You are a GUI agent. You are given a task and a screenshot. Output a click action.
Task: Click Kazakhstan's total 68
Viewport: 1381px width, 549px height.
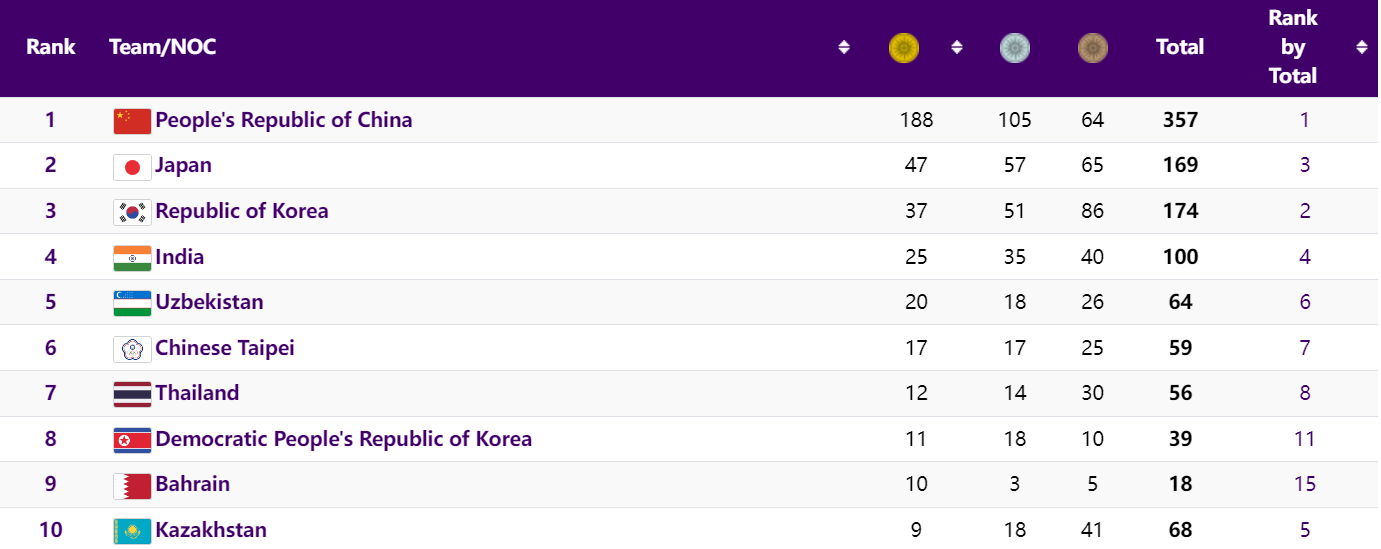pyautogui.click(x=1181, y=530)
